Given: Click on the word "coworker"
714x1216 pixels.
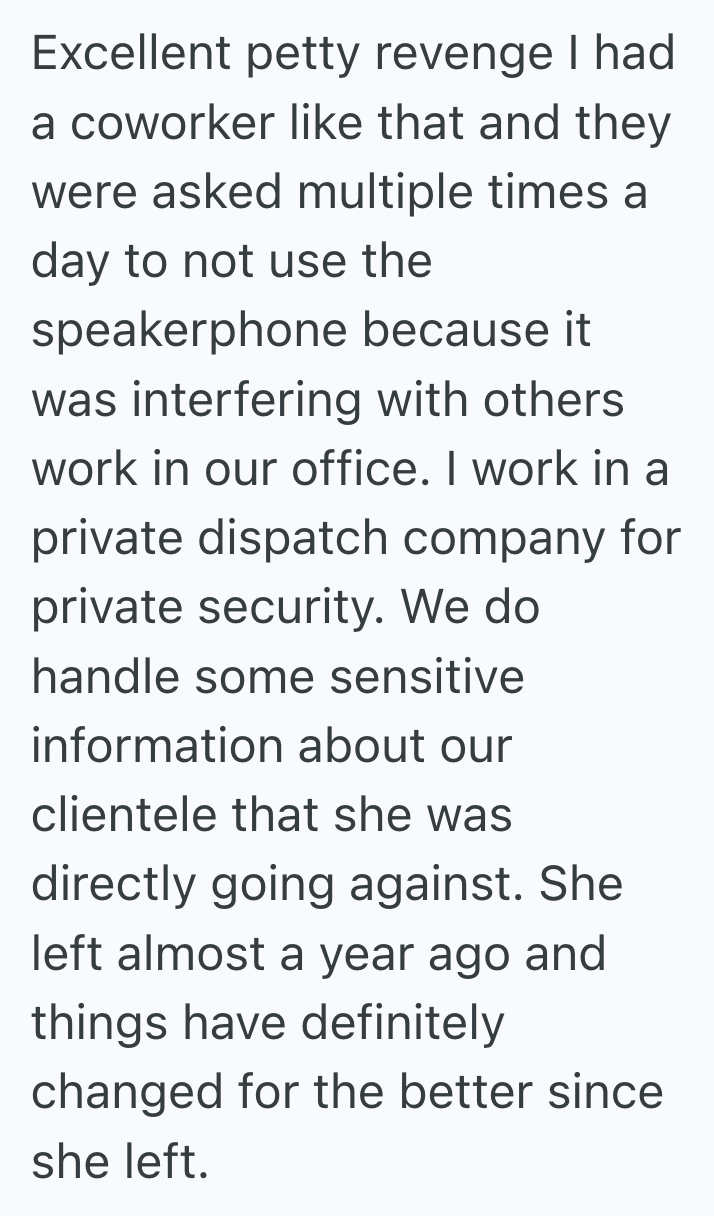Looking at the screenshot, I should pyautogui.click(x=180, y=123).
